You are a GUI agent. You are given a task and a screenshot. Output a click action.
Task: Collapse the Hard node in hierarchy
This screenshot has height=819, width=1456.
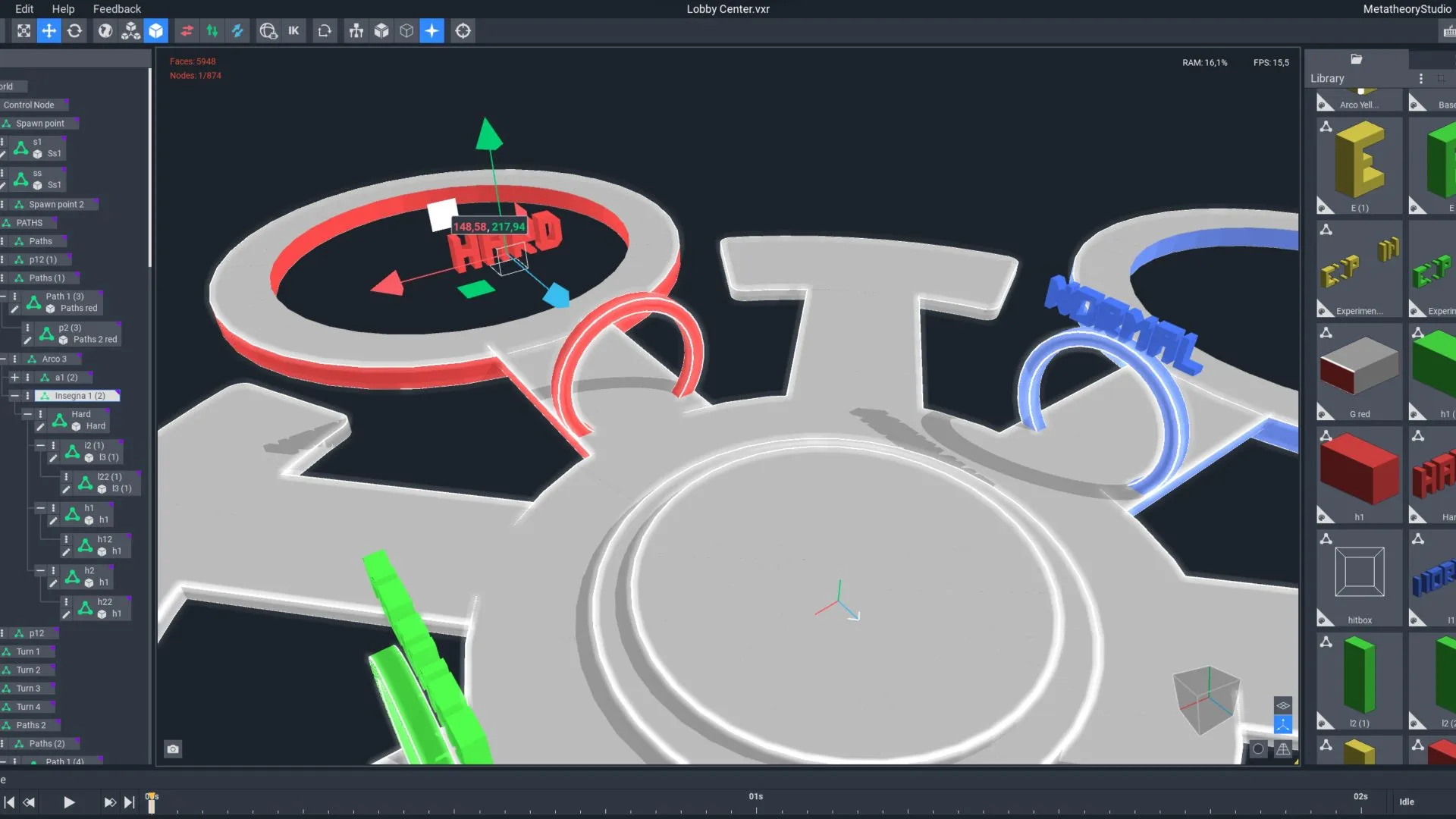(x=27, y=415)
